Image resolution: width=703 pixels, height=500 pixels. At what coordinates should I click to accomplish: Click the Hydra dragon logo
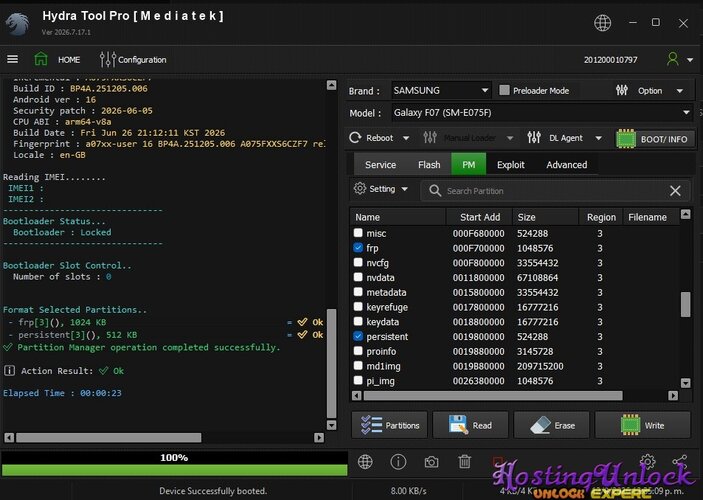(18, 22)
